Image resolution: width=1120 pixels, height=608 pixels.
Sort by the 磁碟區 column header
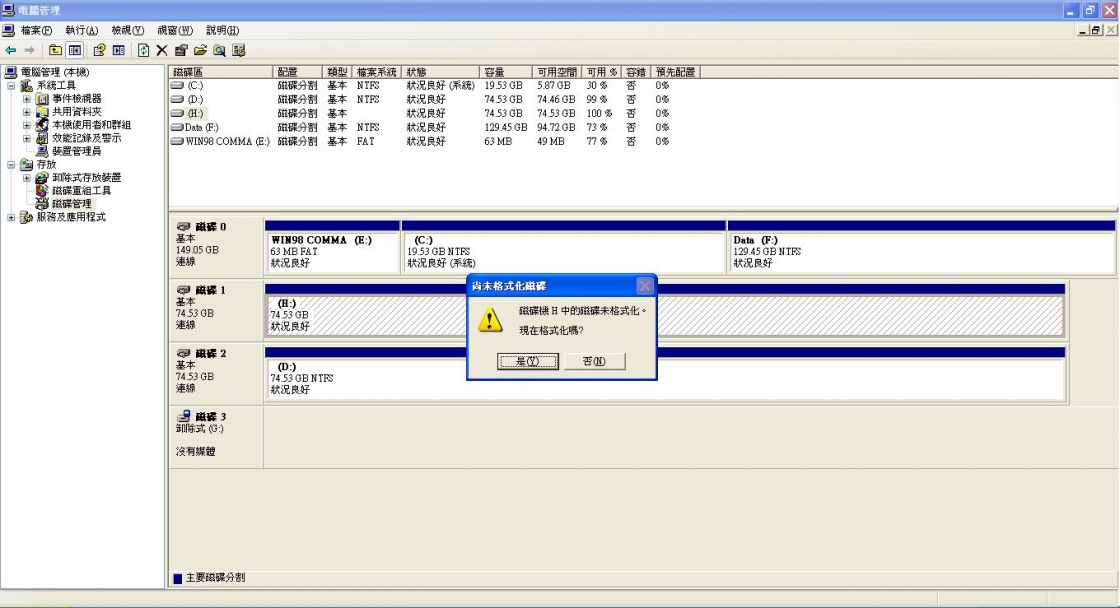pos(221,72)
